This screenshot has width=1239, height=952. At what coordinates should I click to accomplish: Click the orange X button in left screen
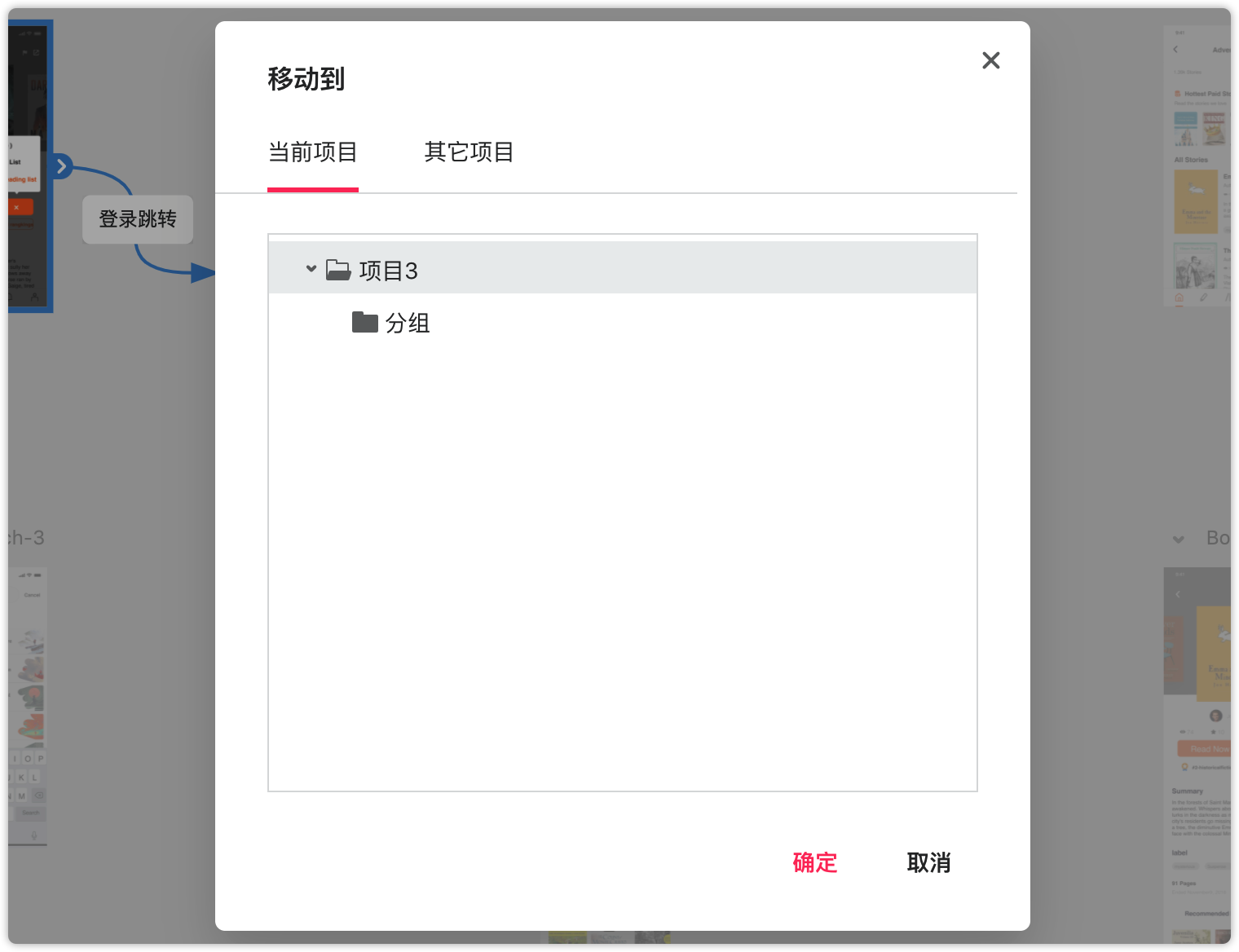pos(16,208)
